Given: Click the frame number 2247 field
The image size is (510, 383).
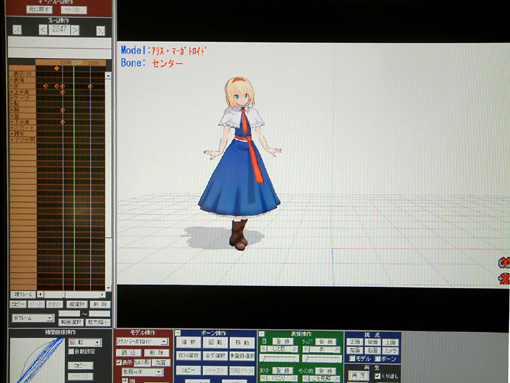Looking at the screenshot, I should coord(59,30).
